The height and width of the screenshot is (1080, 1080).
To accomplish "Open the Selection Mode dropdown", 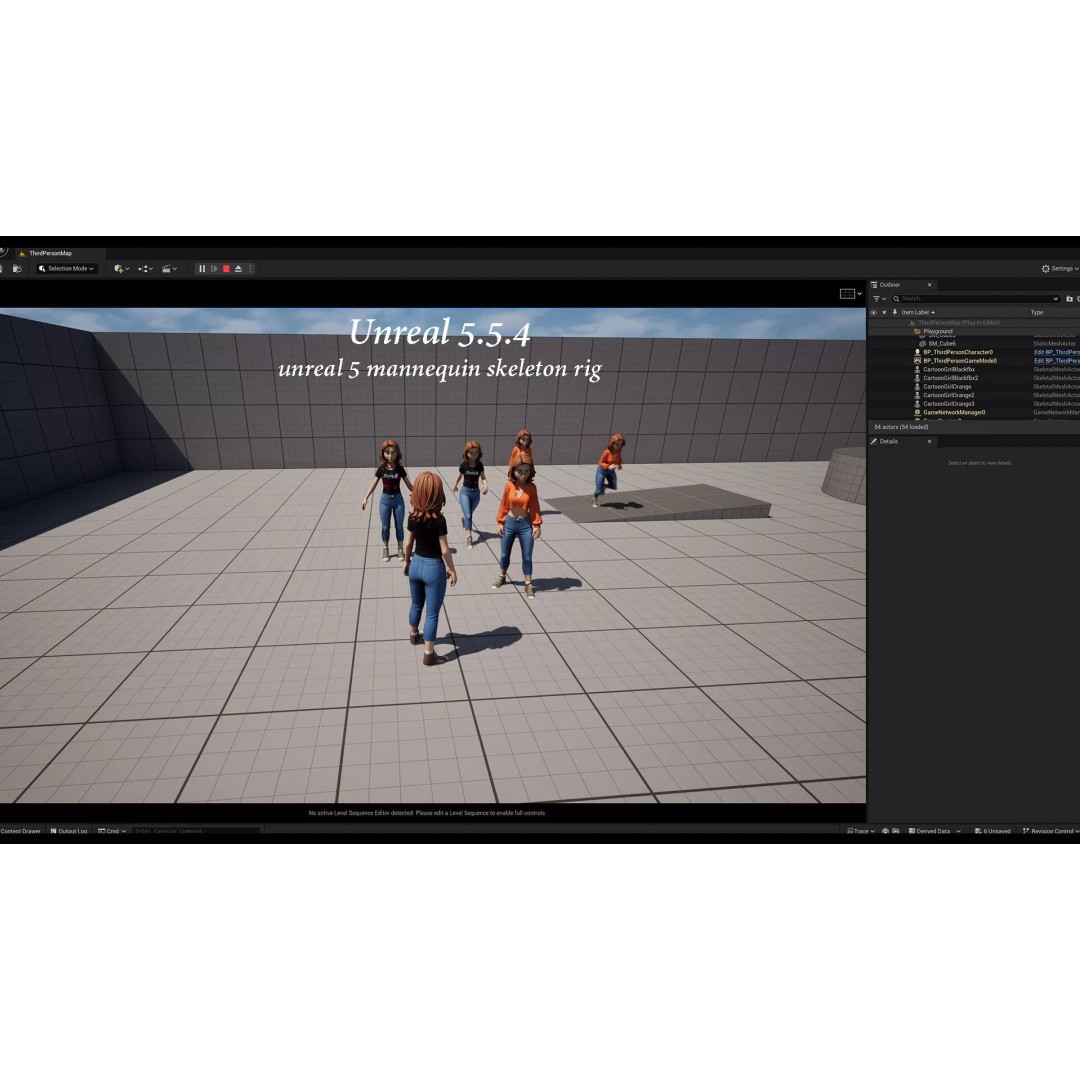I will 66,269.
